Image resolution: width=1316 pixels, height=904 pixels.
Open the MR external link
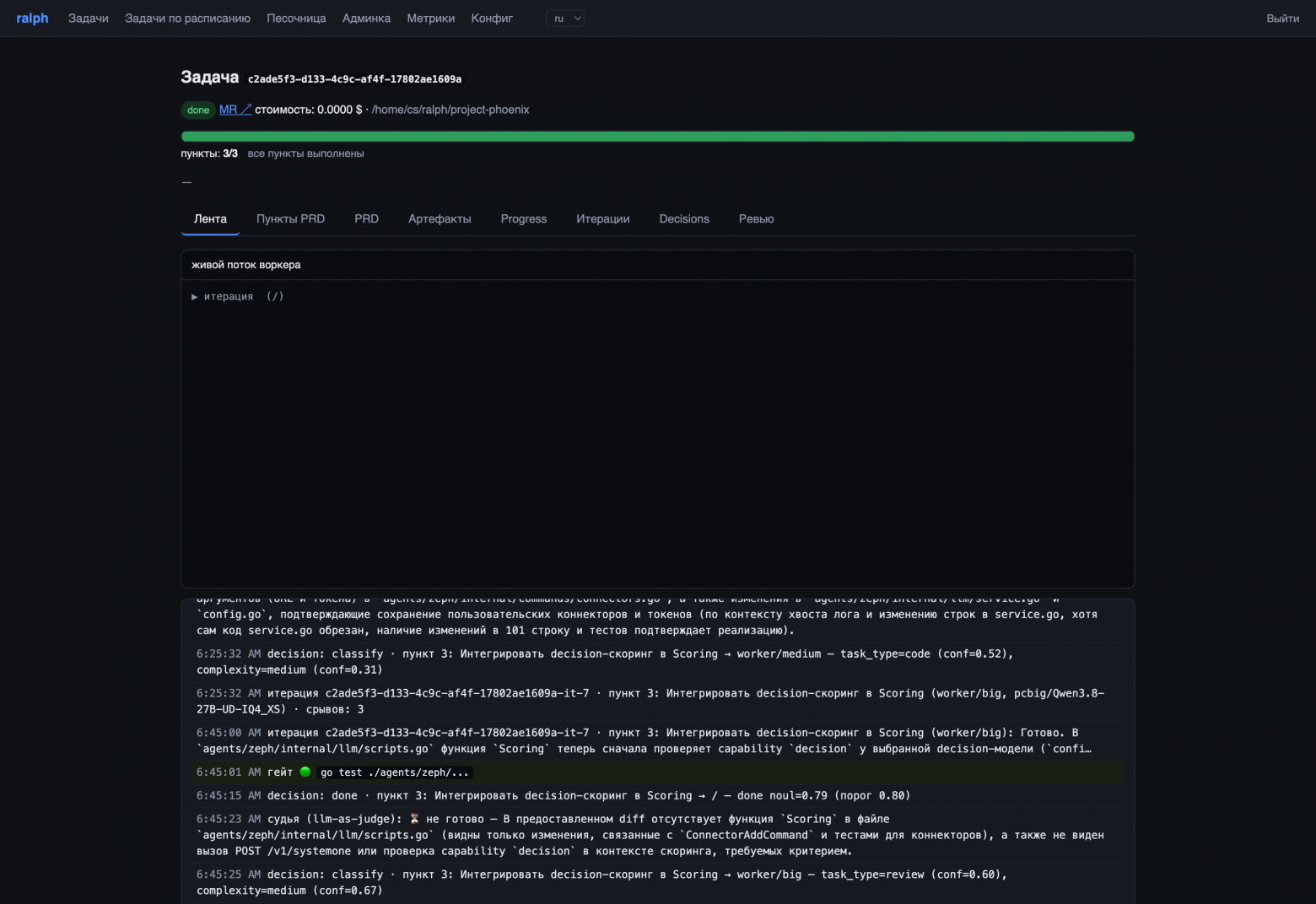coord(235,110)
